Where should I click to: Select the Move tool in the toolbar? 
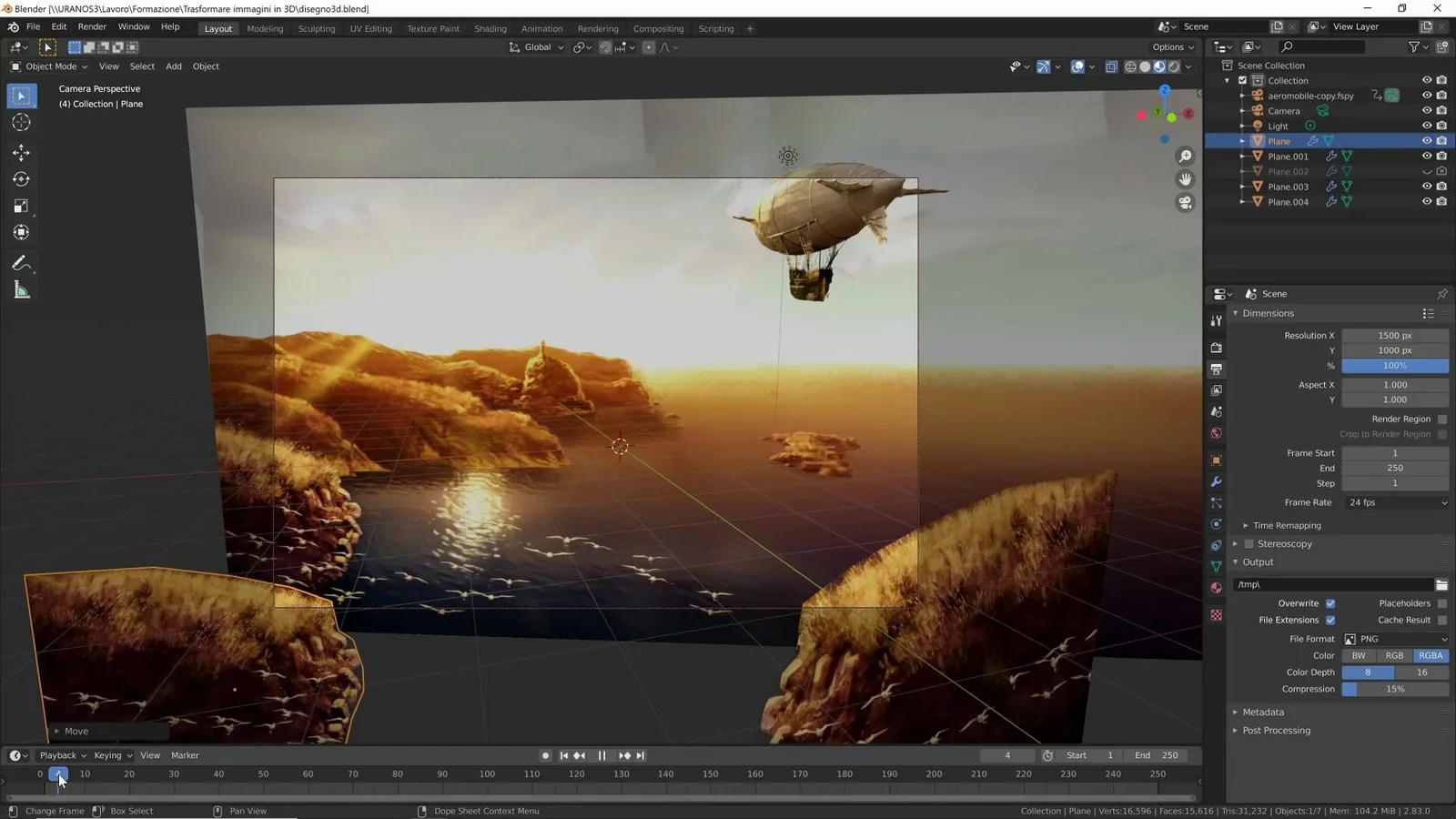[x=20, y=153]
